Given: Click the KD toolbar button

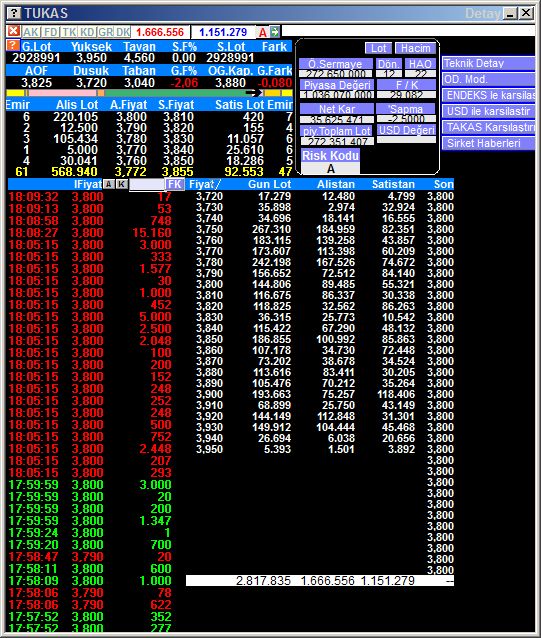Looking at the screenshot, I should tap(87, 32).
